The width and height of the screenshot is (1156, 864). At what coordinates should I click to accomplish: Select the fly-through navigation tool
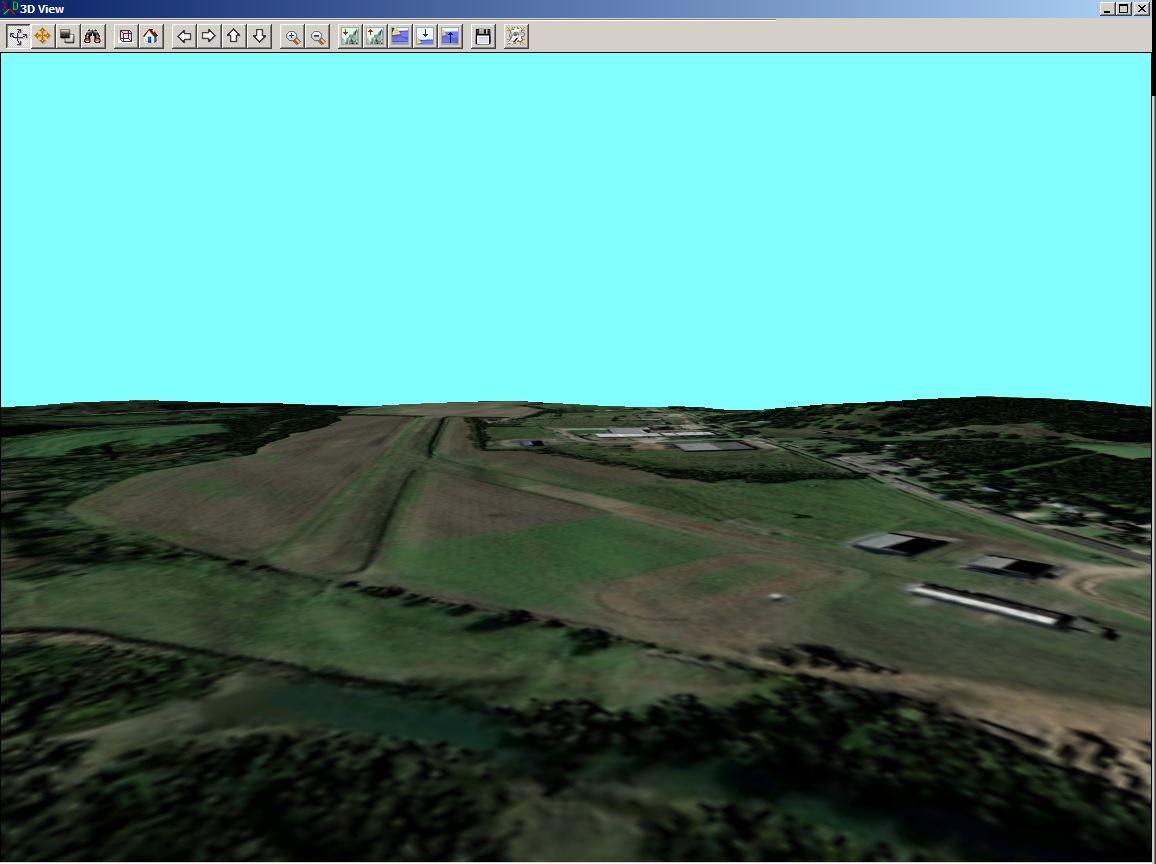tap(16, 36)
